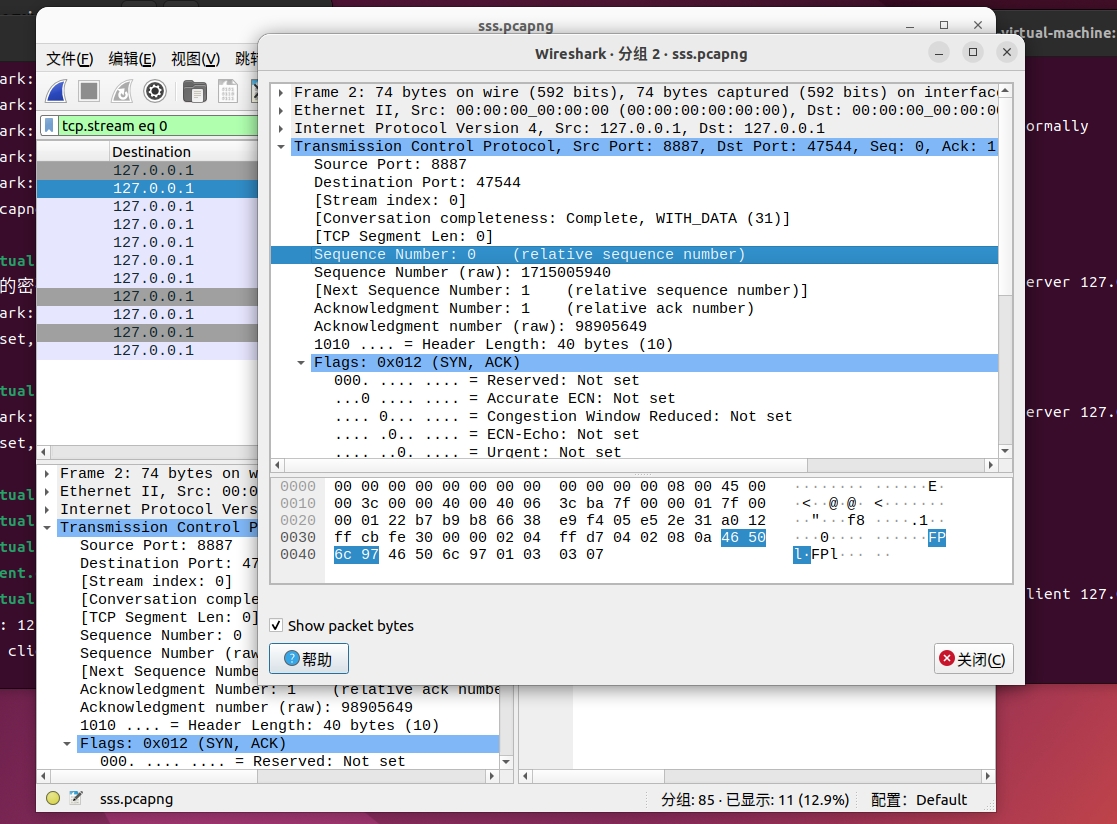The width and height of the screenshot is (1117, 824).
Task: Click the dialog tree horizontal scrollbar
Action: (634, 465)
